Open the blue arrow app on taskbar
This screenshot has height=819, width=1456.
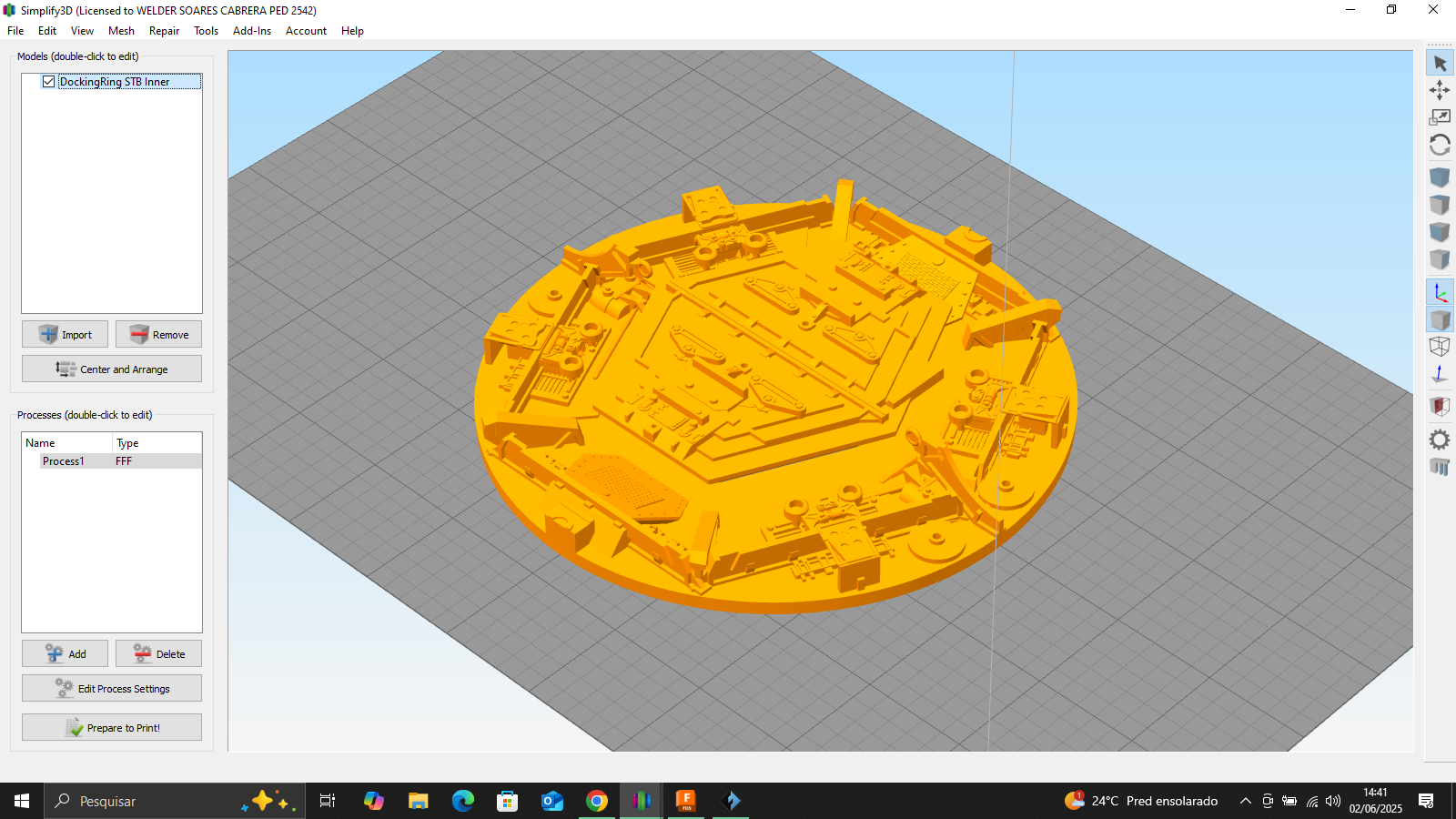(x=731, y=801)
